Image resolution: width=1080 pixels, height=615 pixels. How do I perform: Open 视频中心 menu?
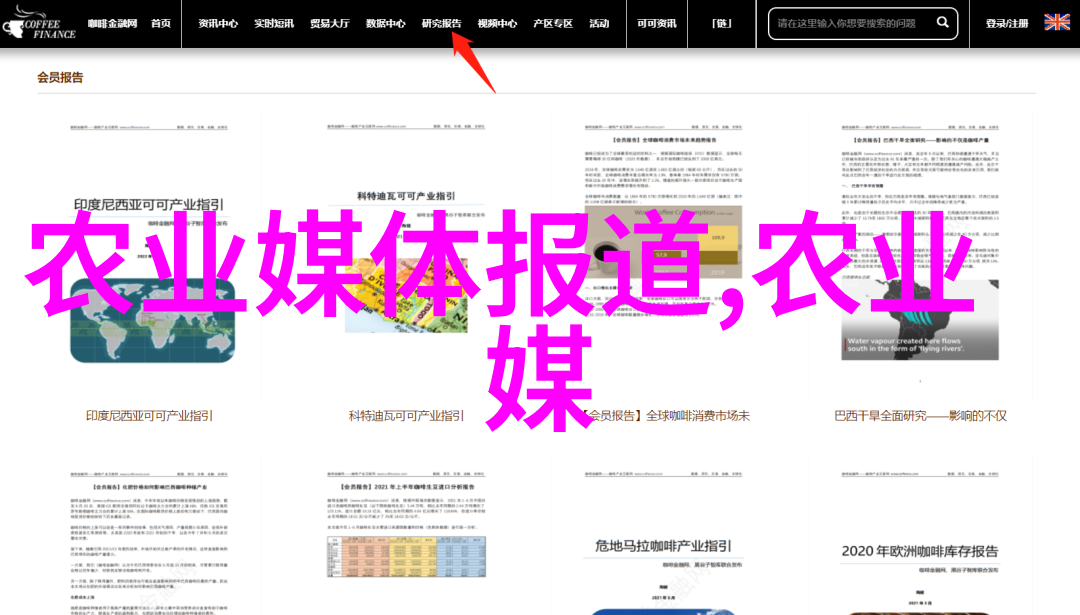click(x=497, y=23)
